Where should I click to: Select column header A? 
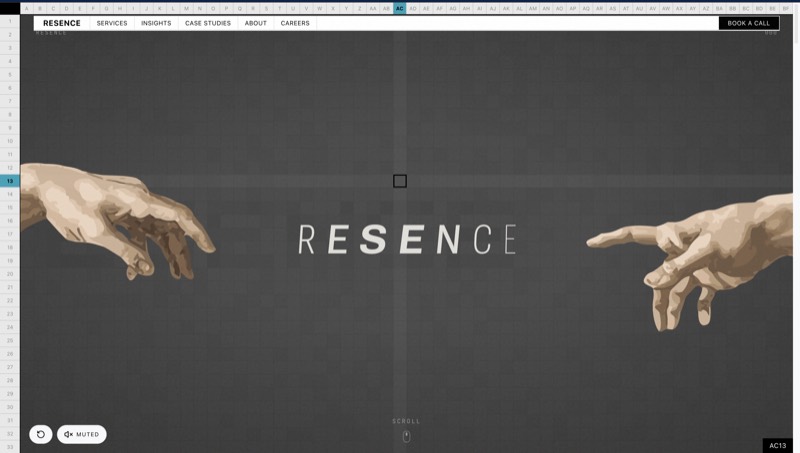click(27, 8)
